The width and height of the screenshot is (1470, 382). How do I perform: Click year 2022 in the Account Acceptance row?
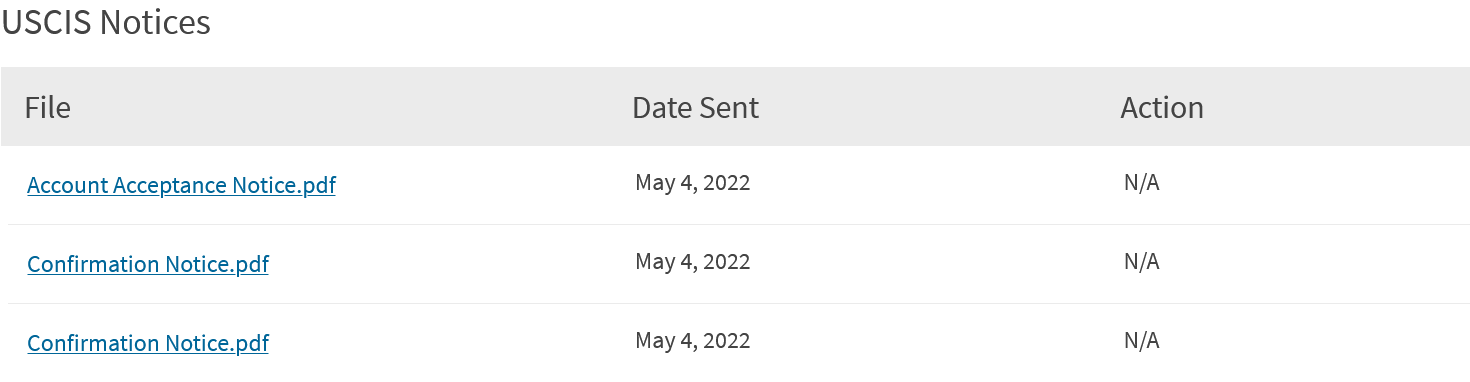point(727,182)
